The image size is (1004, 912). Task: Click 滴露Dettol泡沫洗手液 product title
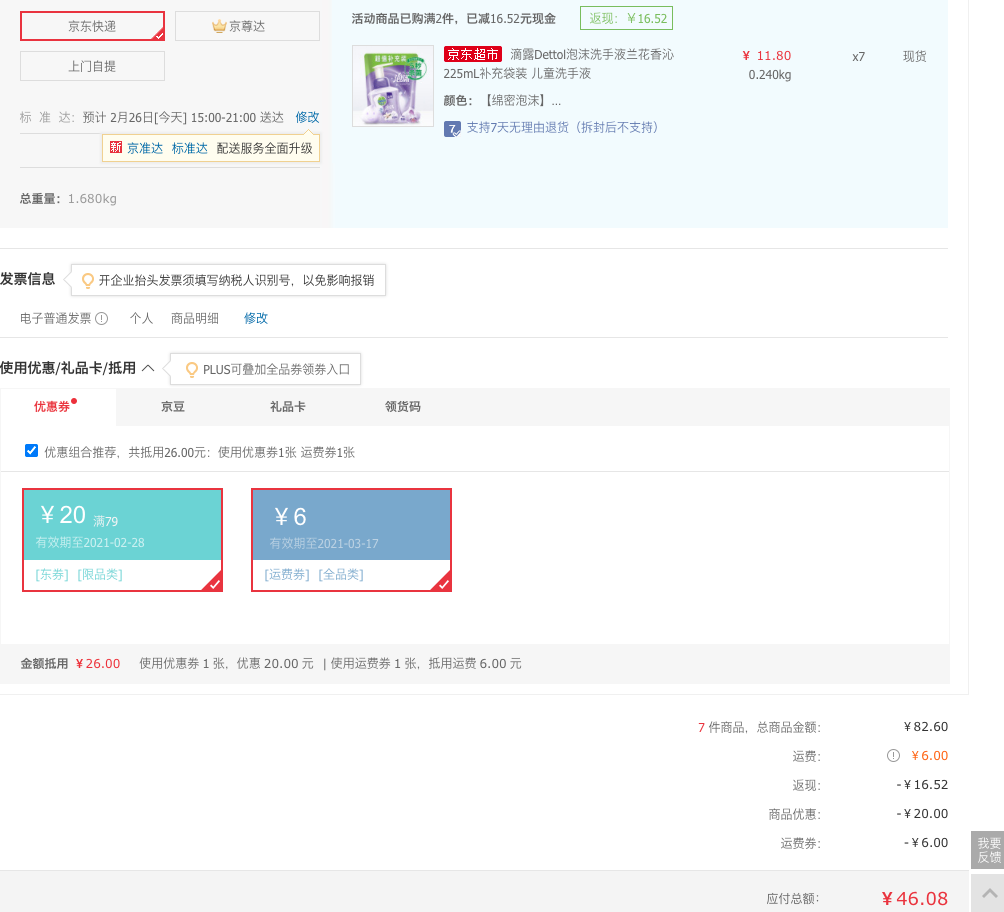(558, 64)
